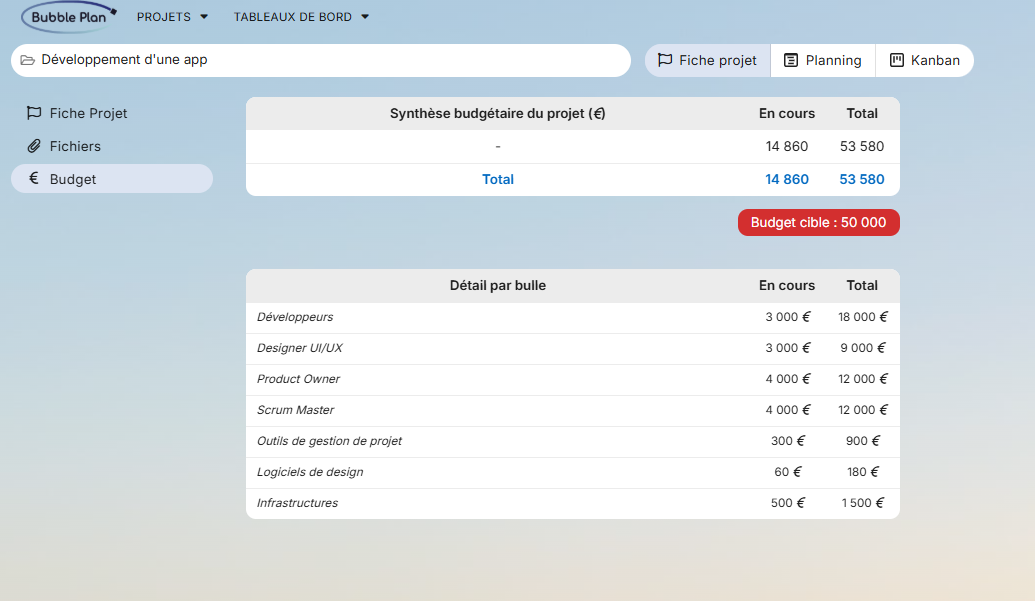Click the 900 € total value
1035x601 pixels.
(863, 441)
